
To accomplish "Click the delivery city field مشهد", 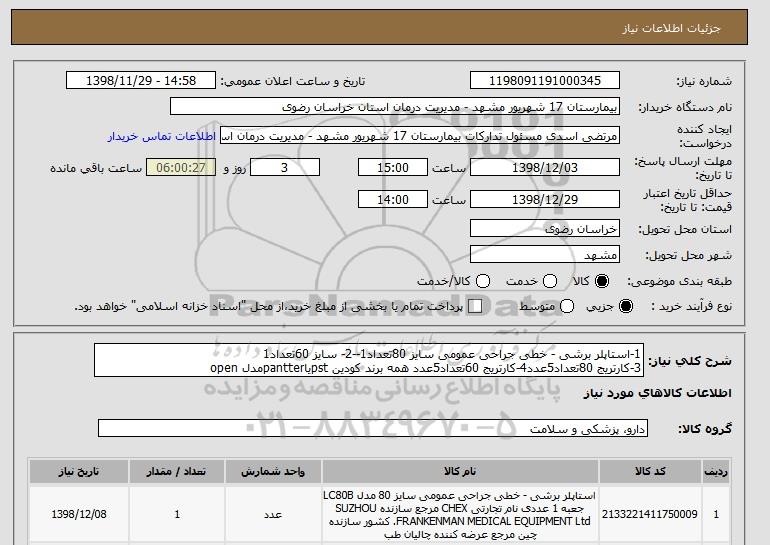I will click(x=545, y=255).
